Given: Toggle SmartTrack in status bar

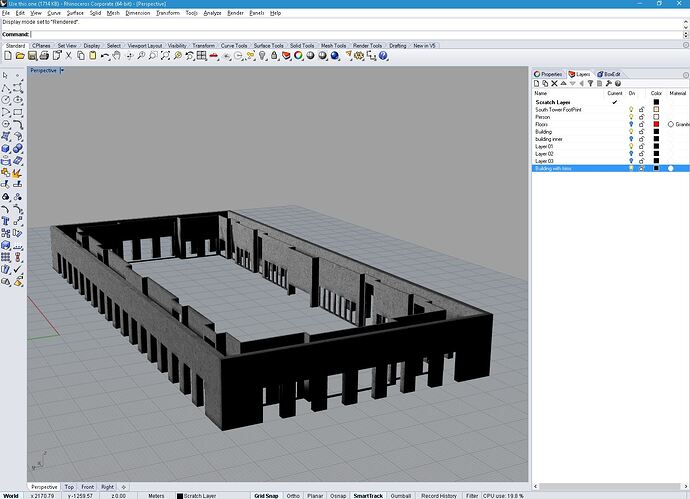Looking at the screenshot, I should point(368,496).
